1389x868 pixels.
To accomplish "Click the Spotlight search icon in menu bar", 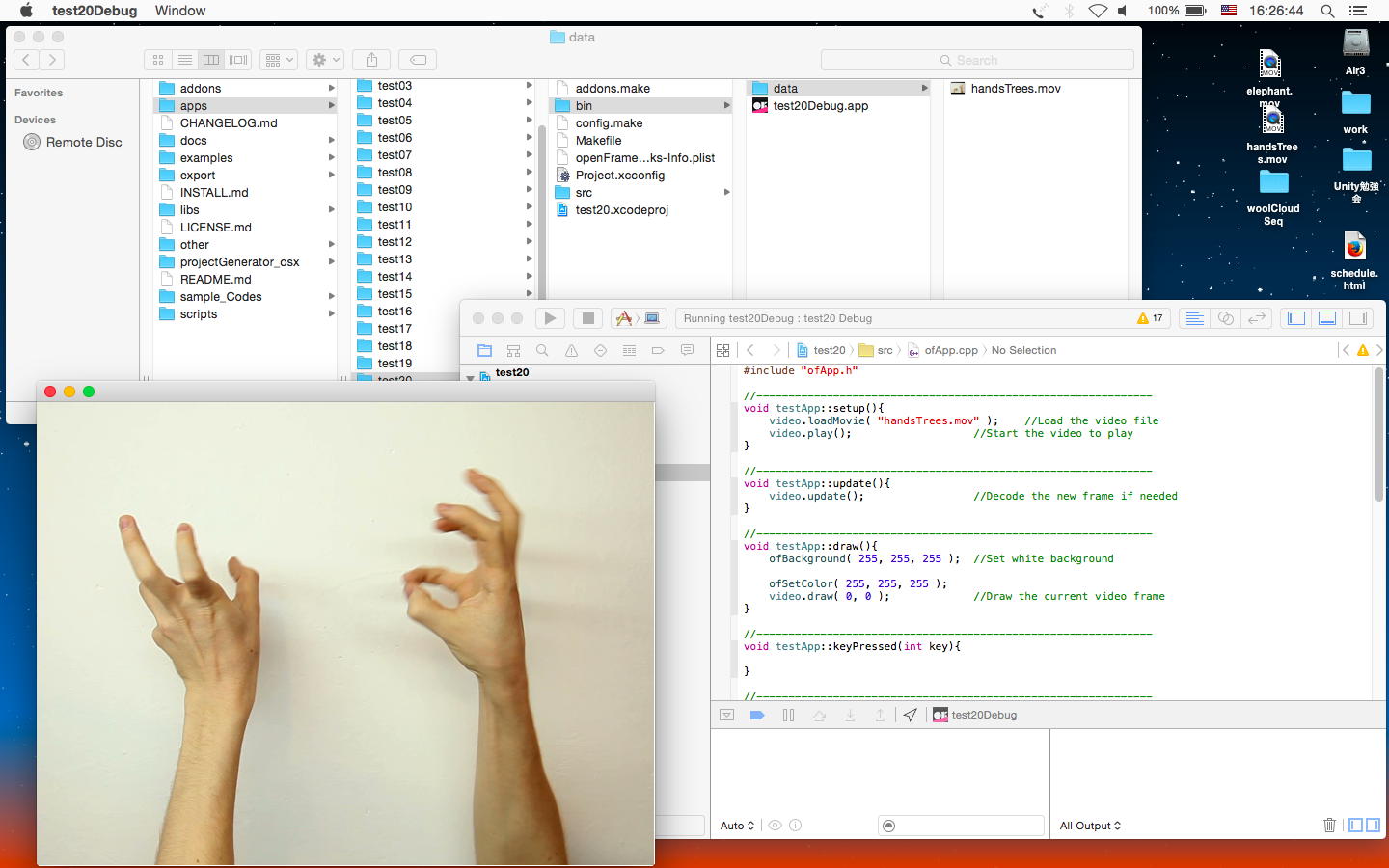I will [x=1327, y=11].
